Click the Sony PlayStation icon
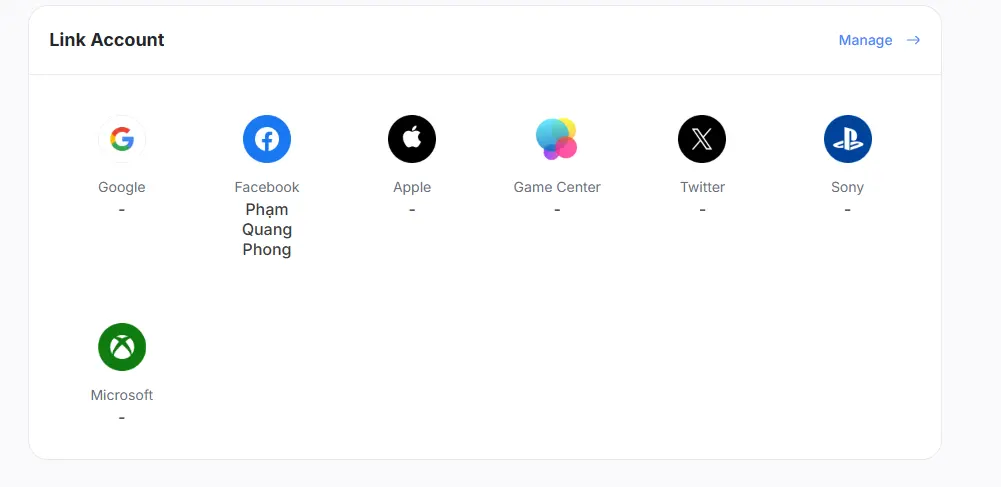Image resolution: width=1001 pixels, height=487 pixels. (x=847, y=139)
